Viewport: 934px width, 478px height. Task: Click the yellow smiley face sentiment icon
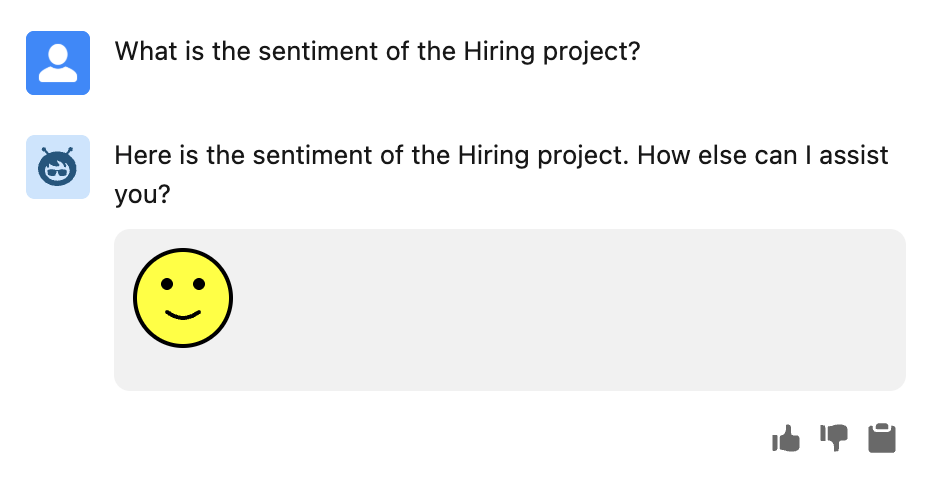(183, 298)
